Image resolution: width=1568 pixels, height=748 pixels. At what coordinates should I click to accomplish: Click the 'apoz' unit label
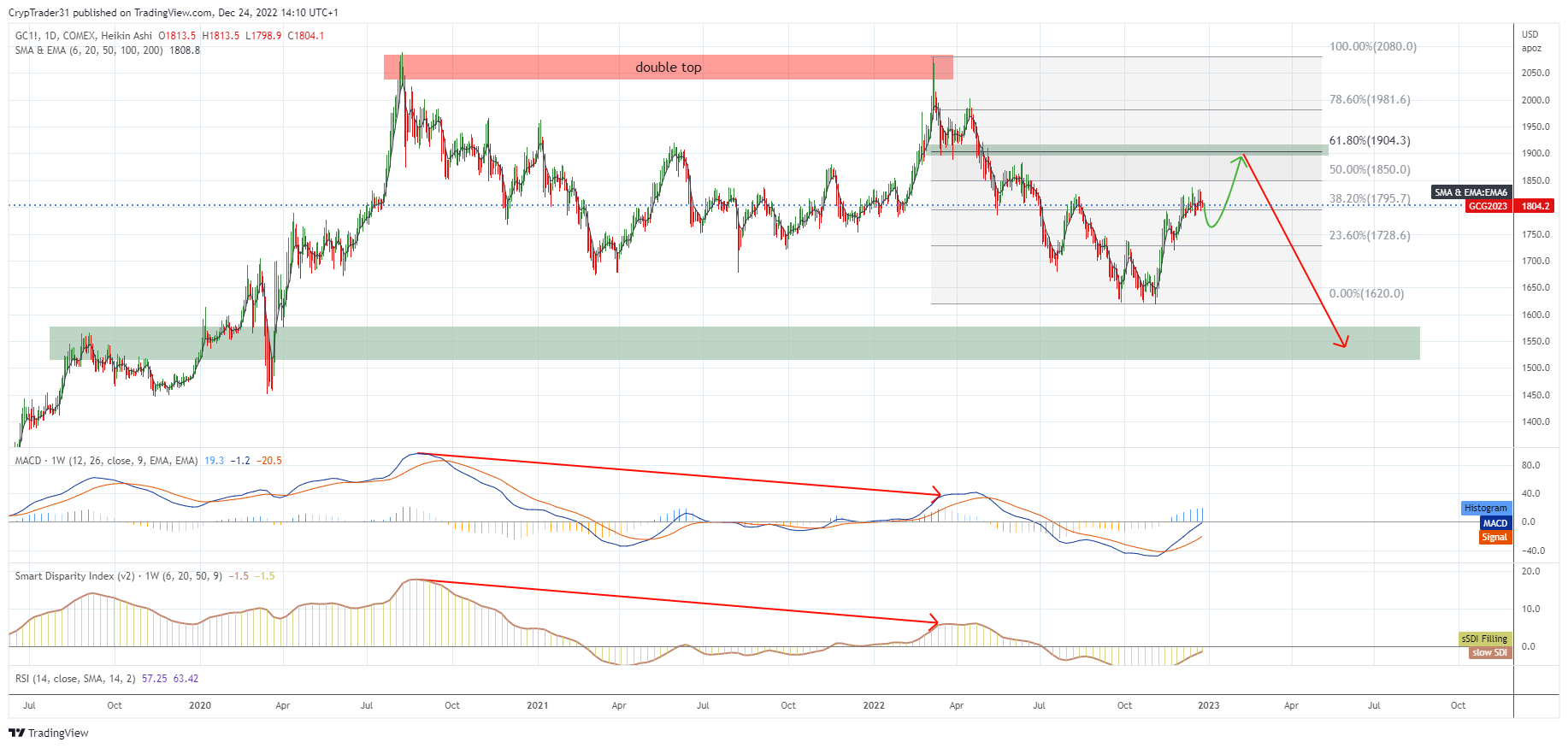(1531, 48)
